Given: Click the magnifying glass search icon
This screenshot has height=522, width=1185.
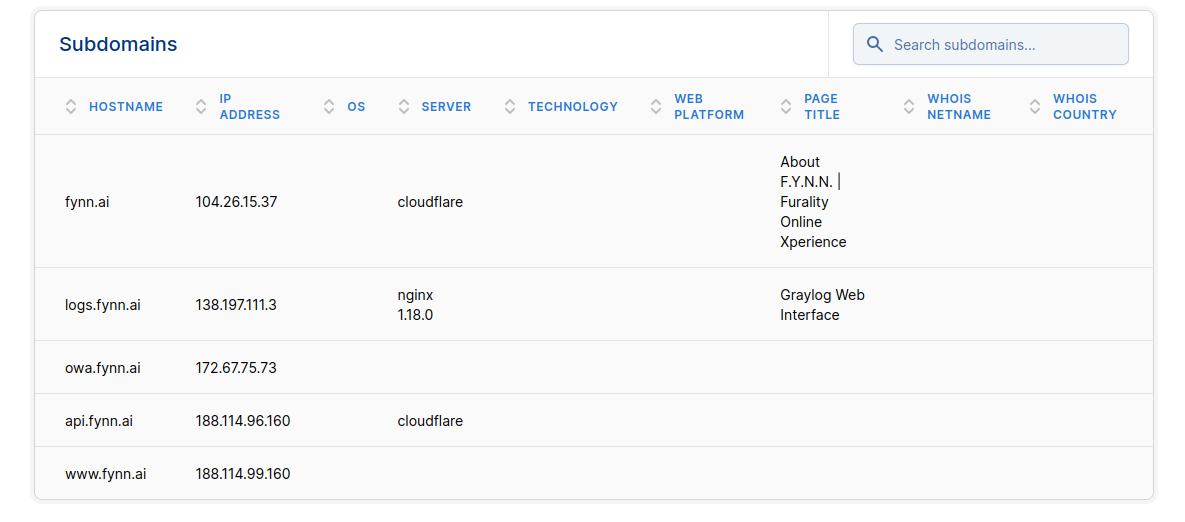Looking at the screenshot, I should click(875, 44).
